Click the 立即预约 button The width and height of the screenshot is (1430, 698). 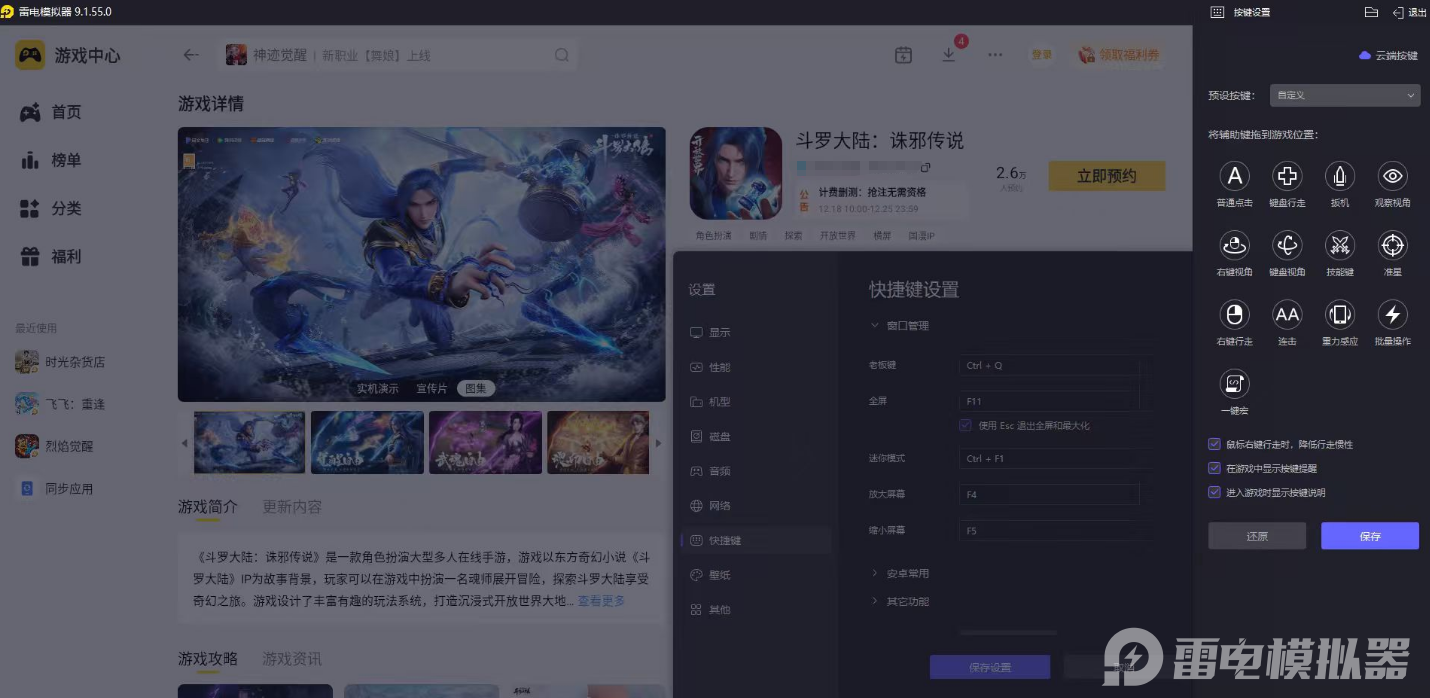tap(1107, 176)
